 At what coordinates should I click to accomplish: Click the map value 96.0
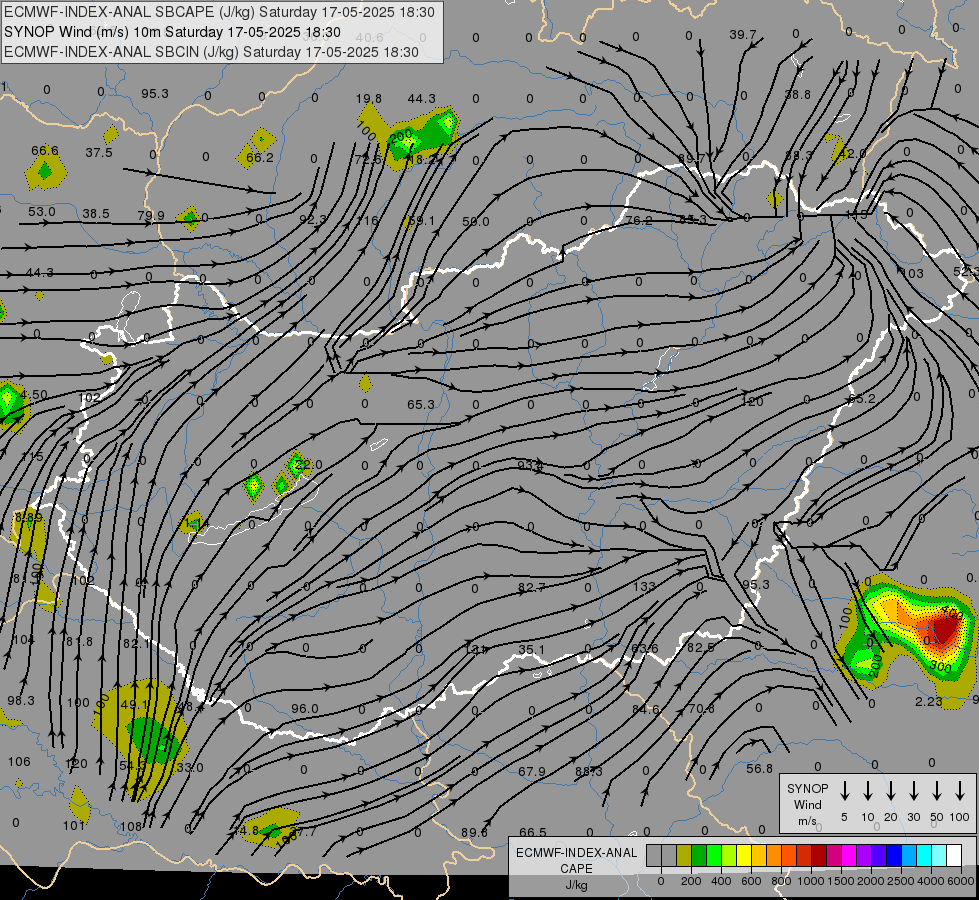305,709
